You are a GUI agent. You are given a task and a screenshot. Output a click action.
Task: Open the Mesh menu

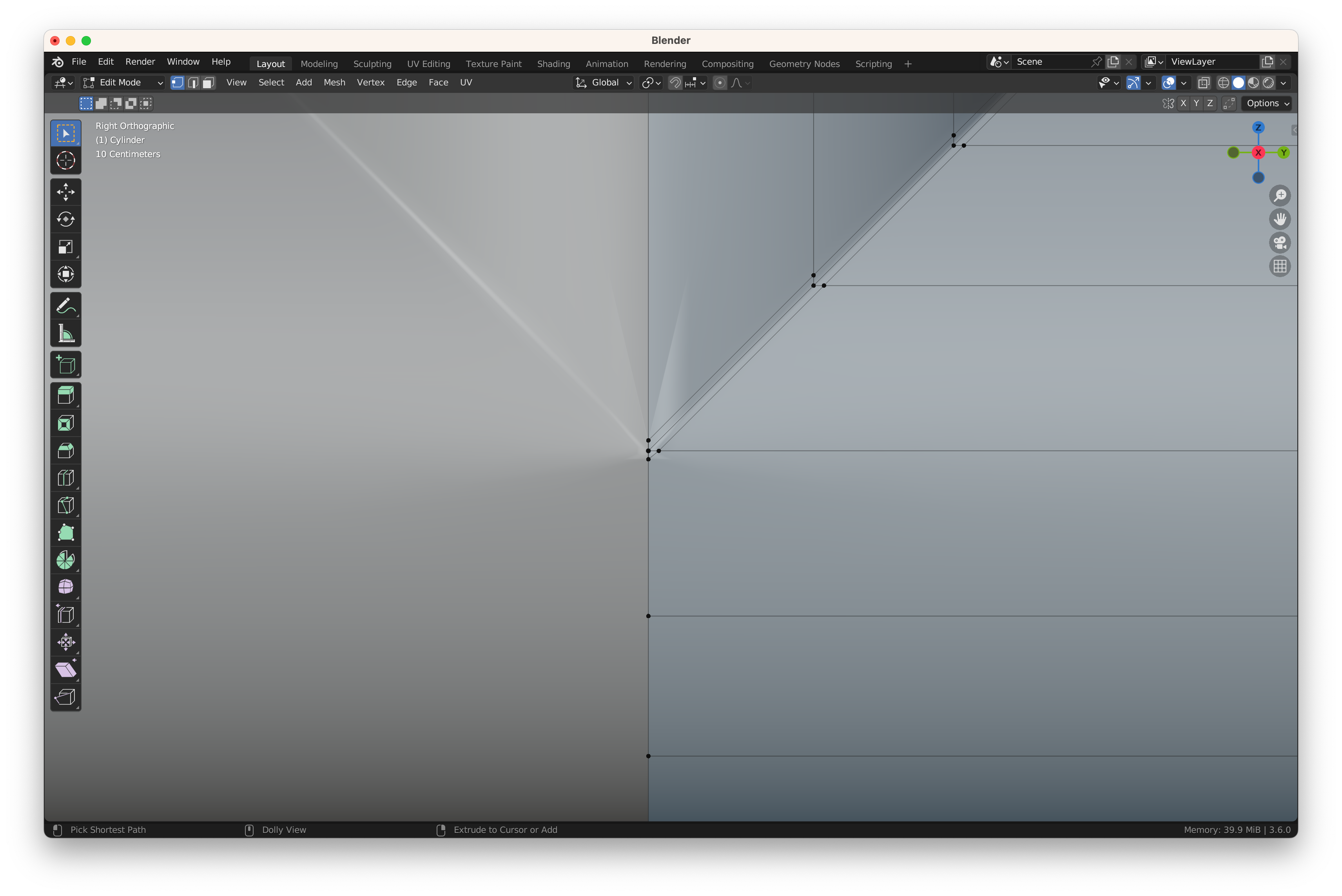pyautogui.click(x=334, y=83)
